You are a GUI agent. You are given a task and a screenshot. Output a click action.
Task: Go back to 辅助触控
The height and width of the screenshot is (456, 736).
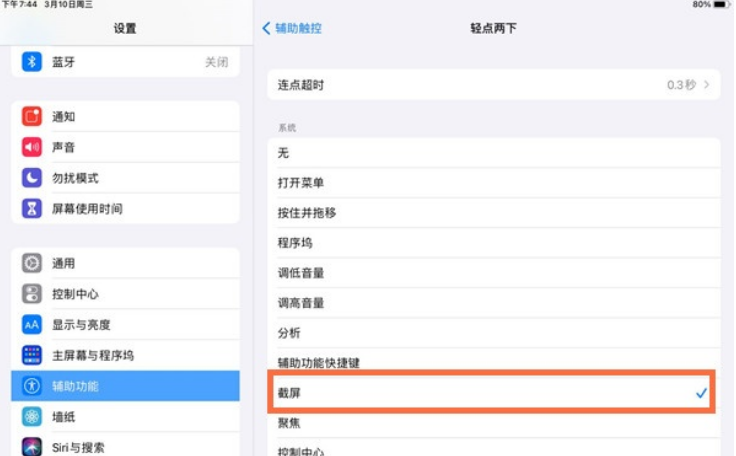pyautogui.click(x=291, y=29)
